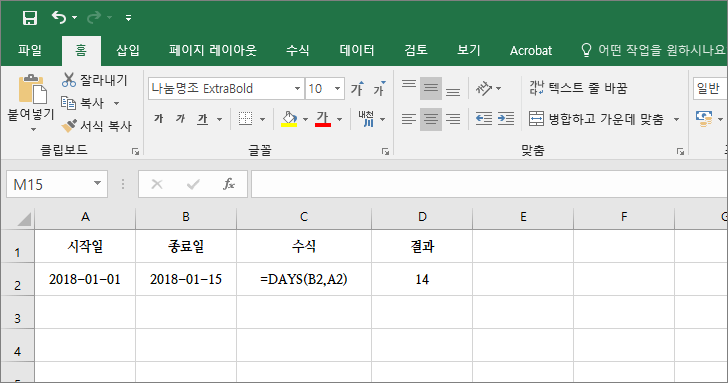Open the underline style dropdown arrow
The image size is (728, 383).
tap(220, 119)
